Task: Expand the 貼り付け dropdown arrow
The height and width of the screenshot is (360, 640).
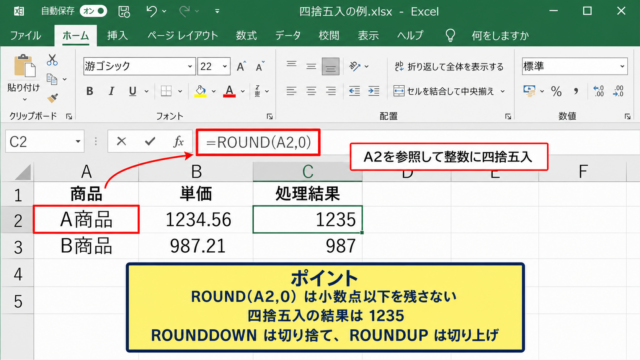Action: [24, 99]
